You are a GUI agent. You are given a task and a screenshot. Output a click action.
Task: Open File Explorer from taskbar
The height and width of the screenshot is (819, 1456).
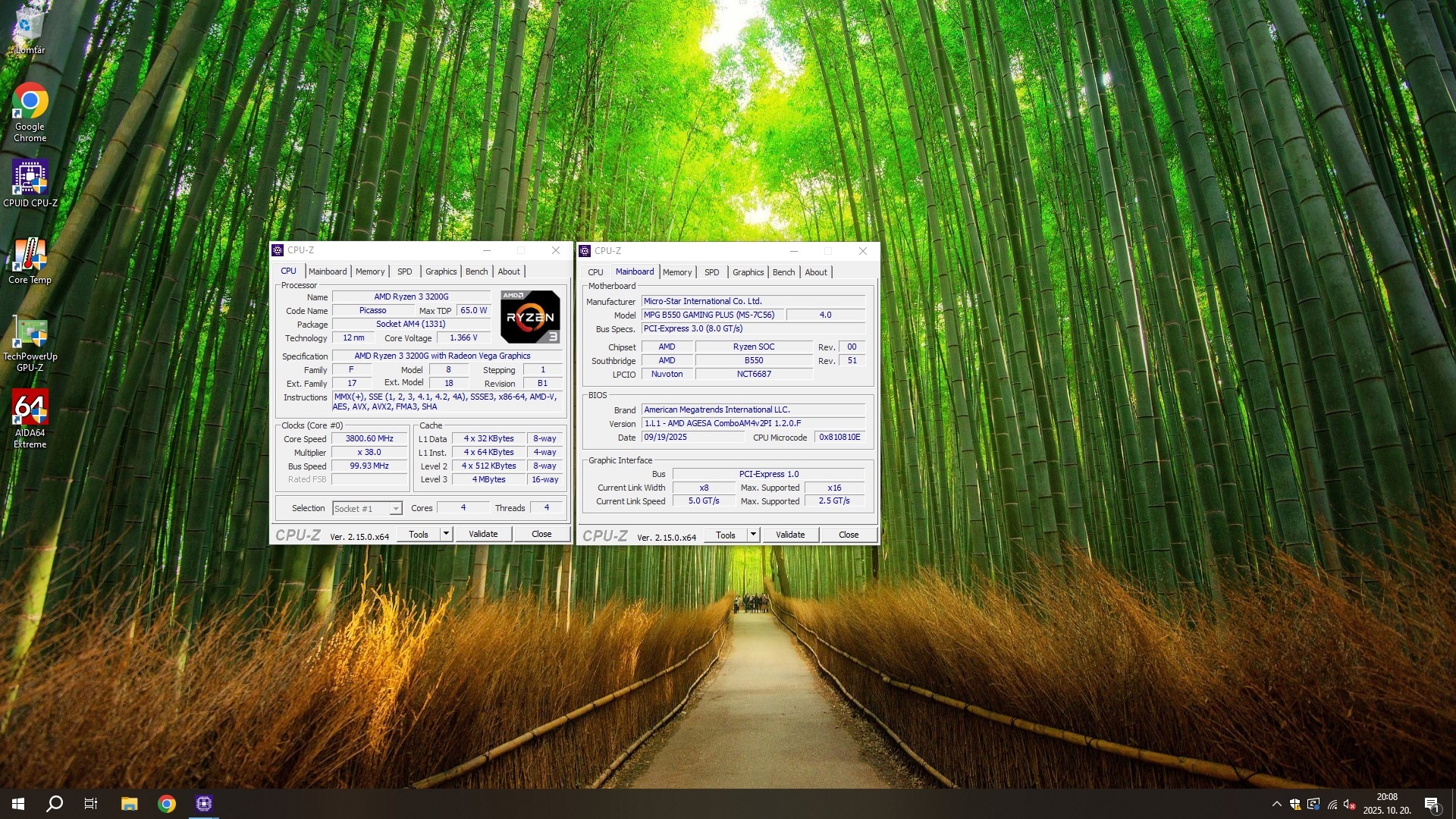(x=129, y=804)
